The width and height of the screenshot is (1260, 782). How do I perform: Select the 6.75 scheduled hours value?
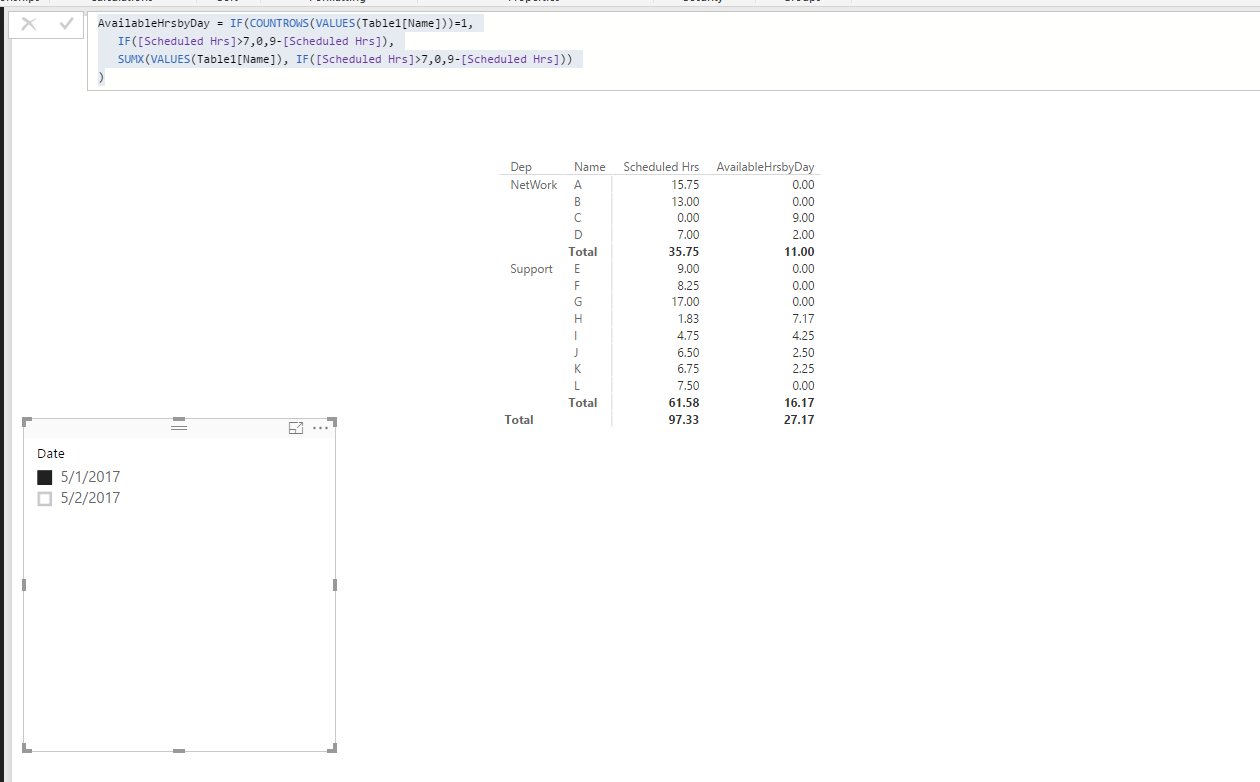[x=688, y=369]
